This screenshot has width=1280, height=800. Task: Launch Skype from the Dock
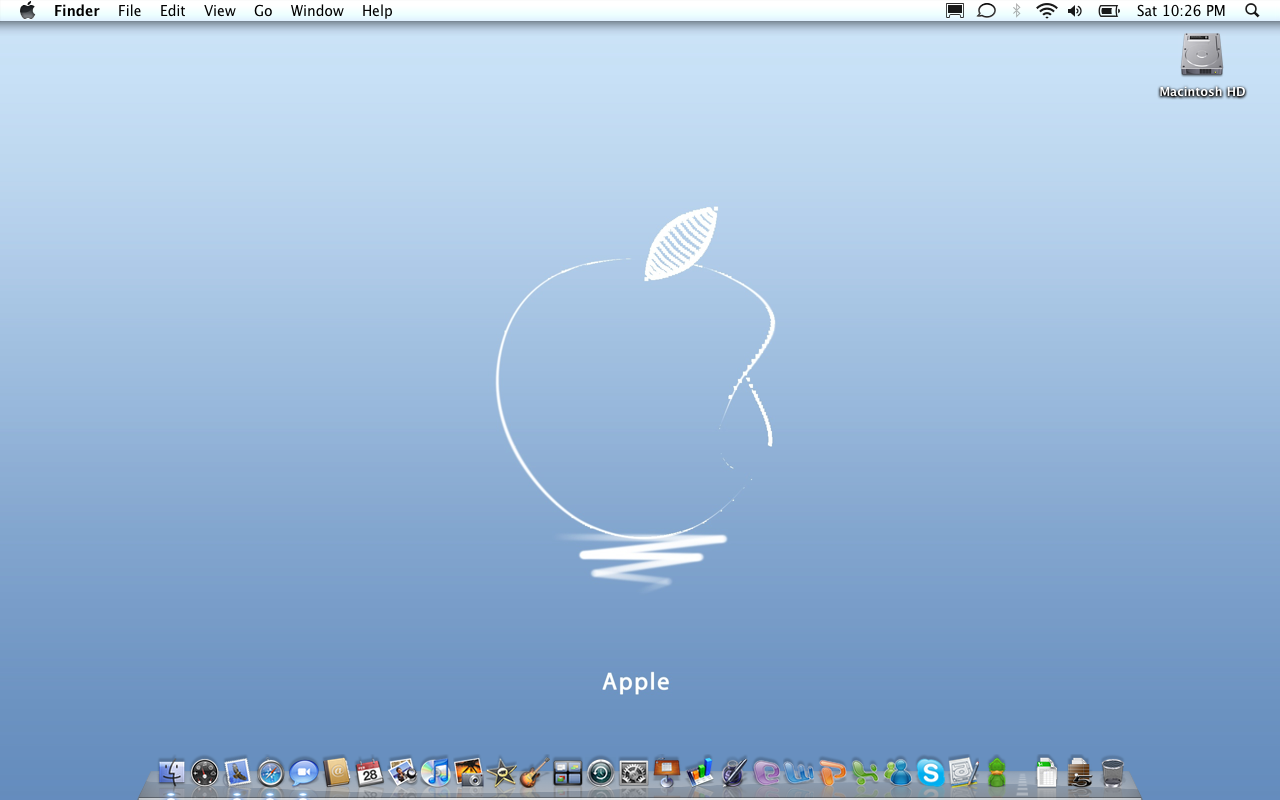[x=931, y=772]
